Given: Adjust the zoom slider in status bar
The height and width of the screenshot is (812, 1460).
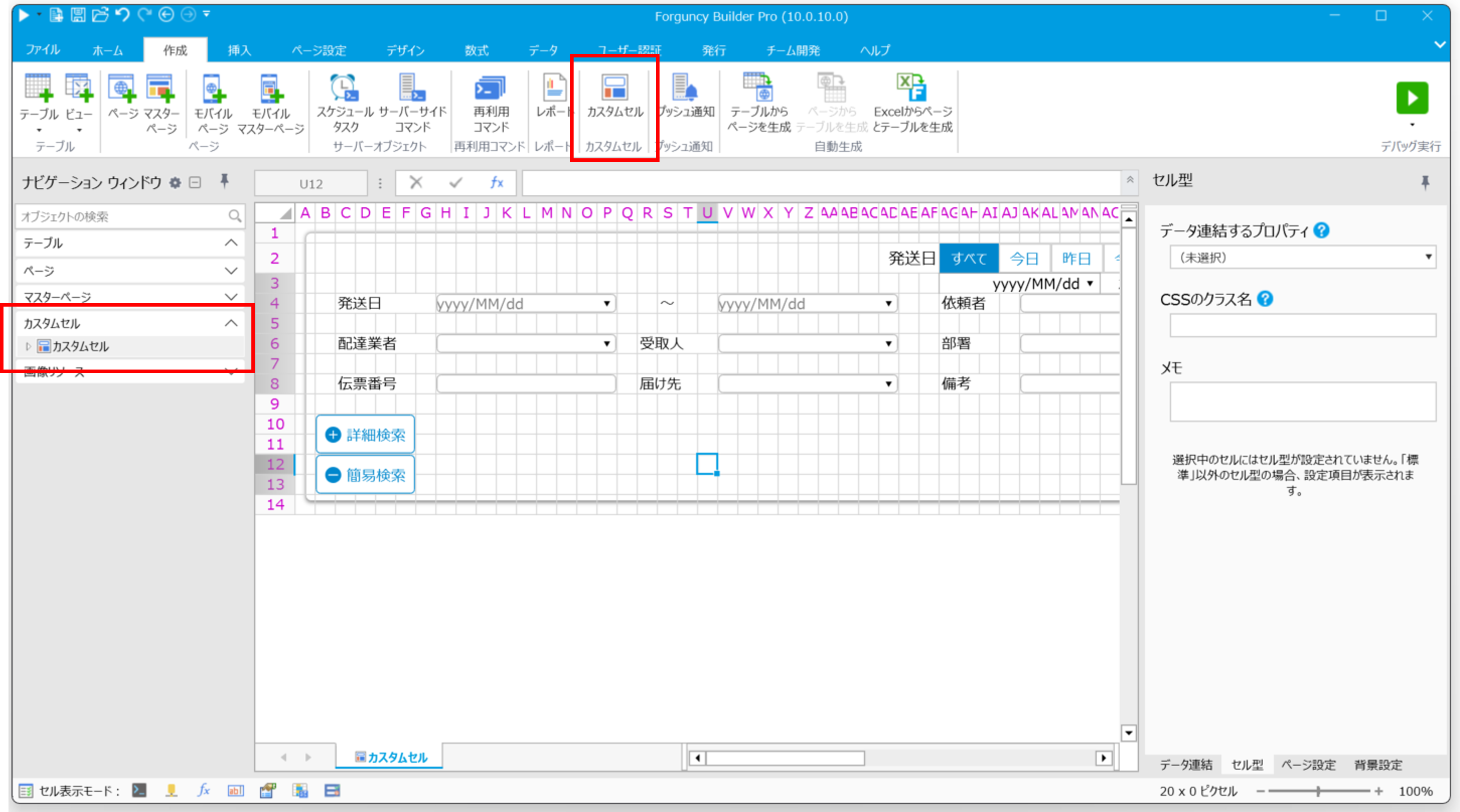Looking at the screenshot, I should [1318, 791].
